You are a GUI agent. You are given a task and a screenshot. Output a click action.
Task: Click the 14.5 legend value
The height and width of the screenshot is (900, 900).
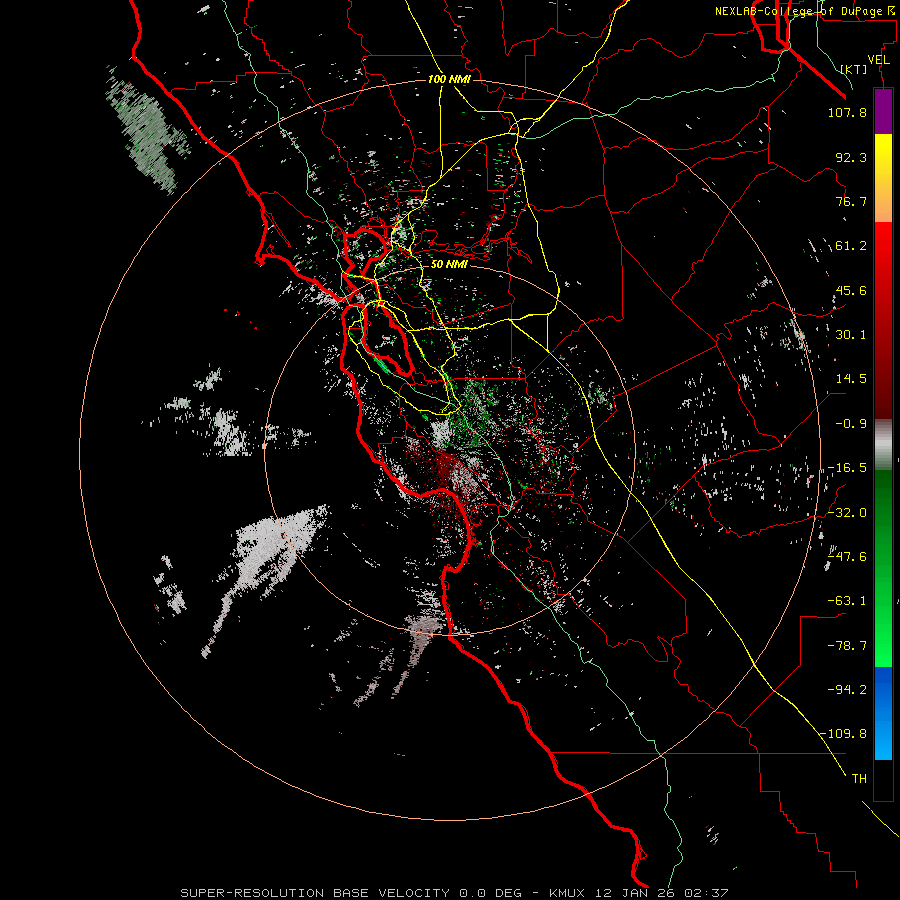pyautogui.click(x=851, y=379)
